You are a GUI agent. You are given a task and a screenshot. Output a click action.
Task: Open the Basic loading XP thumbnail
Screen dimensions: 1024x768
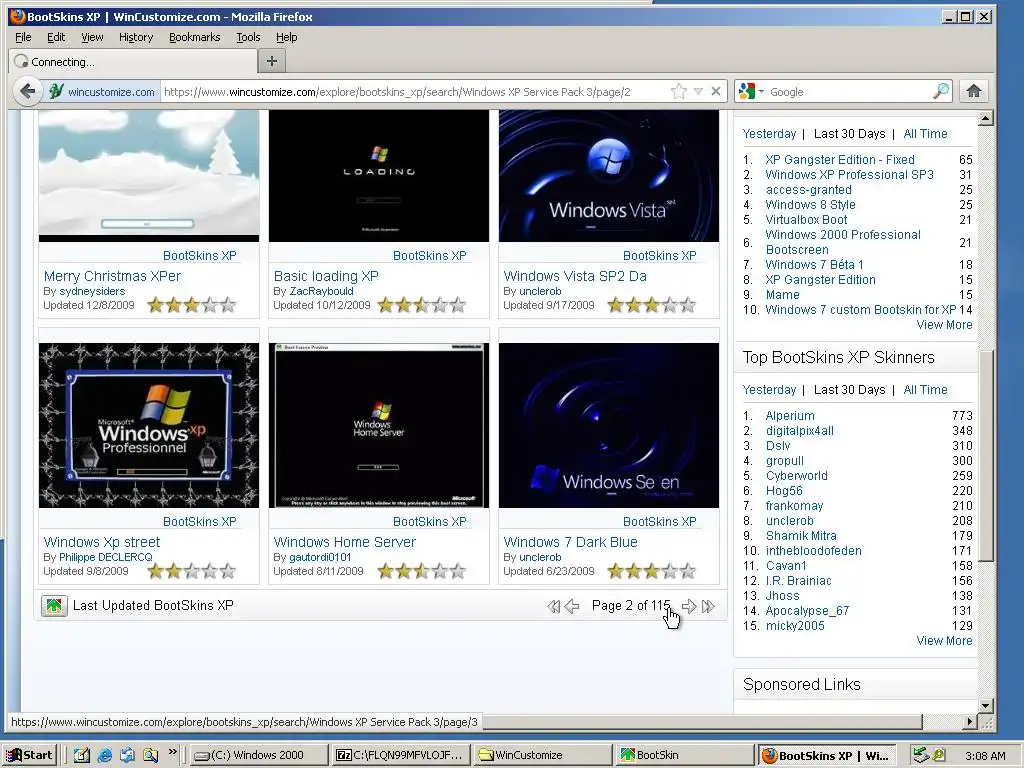[379, 175]
